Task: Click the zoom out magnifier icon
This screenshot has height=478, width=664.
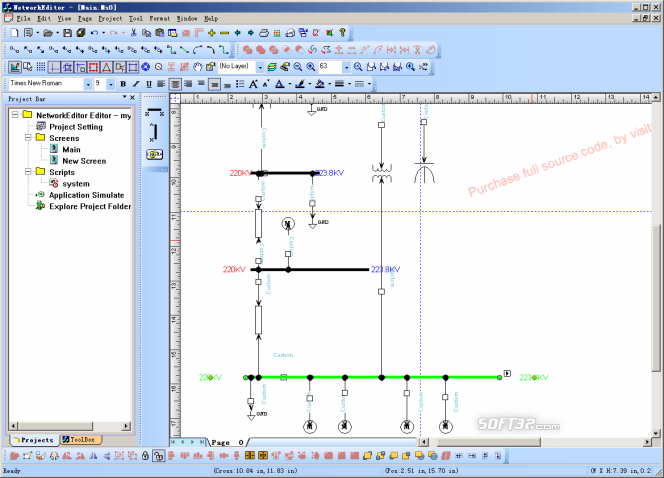Action: point(298,67)
